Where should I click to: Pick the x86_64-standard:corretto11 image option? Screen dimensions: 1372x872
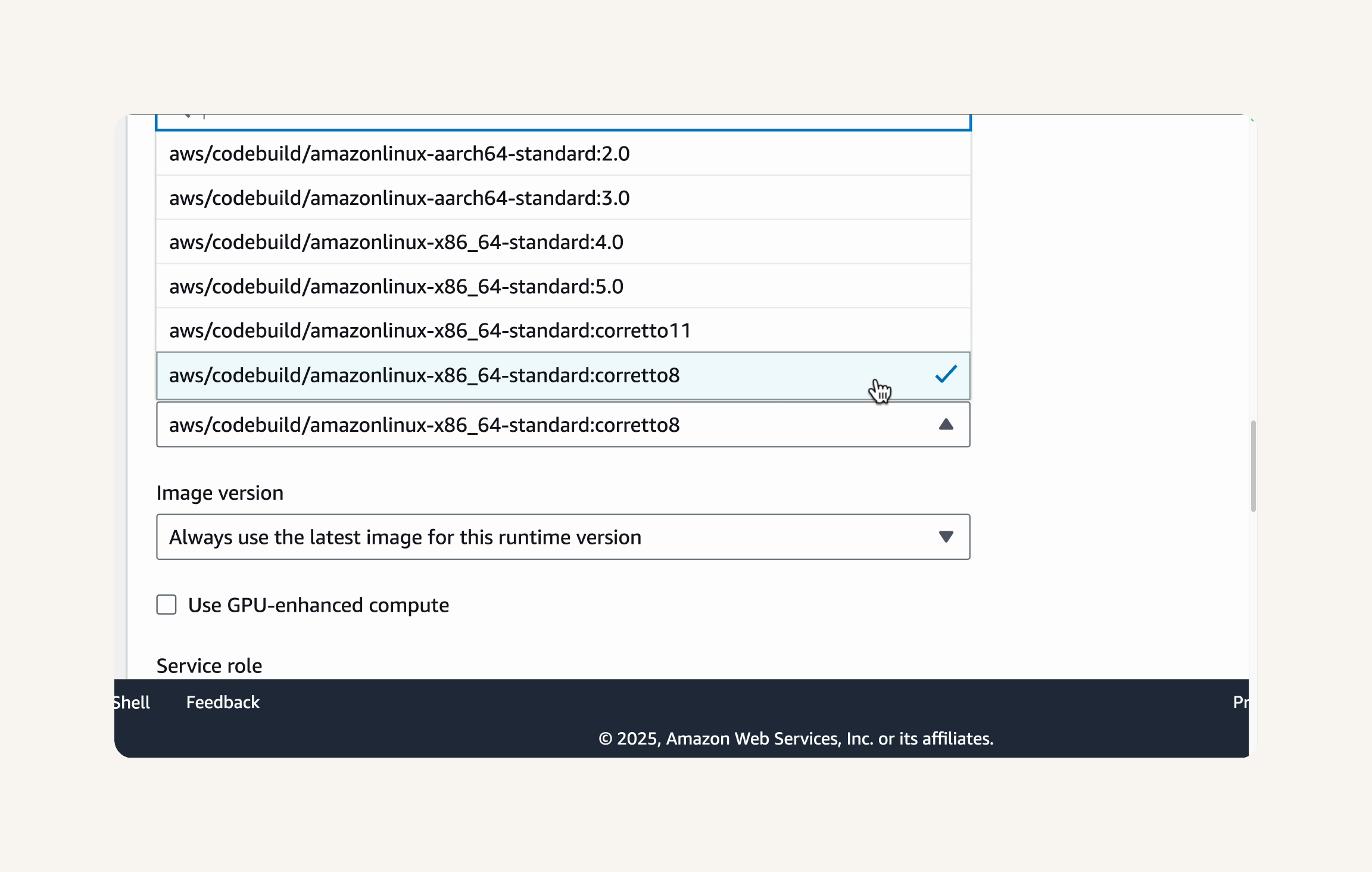tap(563, 330)
